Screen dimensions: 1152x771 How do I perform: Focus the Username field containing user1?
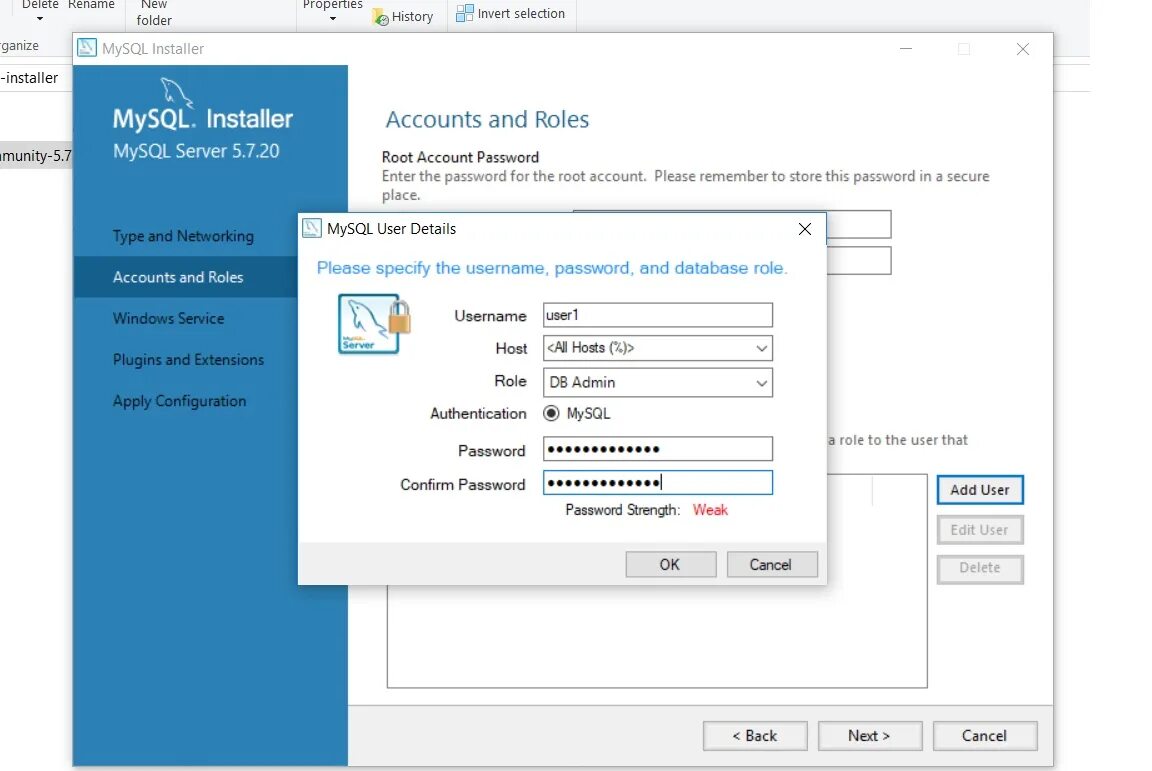tap(658, 315)
